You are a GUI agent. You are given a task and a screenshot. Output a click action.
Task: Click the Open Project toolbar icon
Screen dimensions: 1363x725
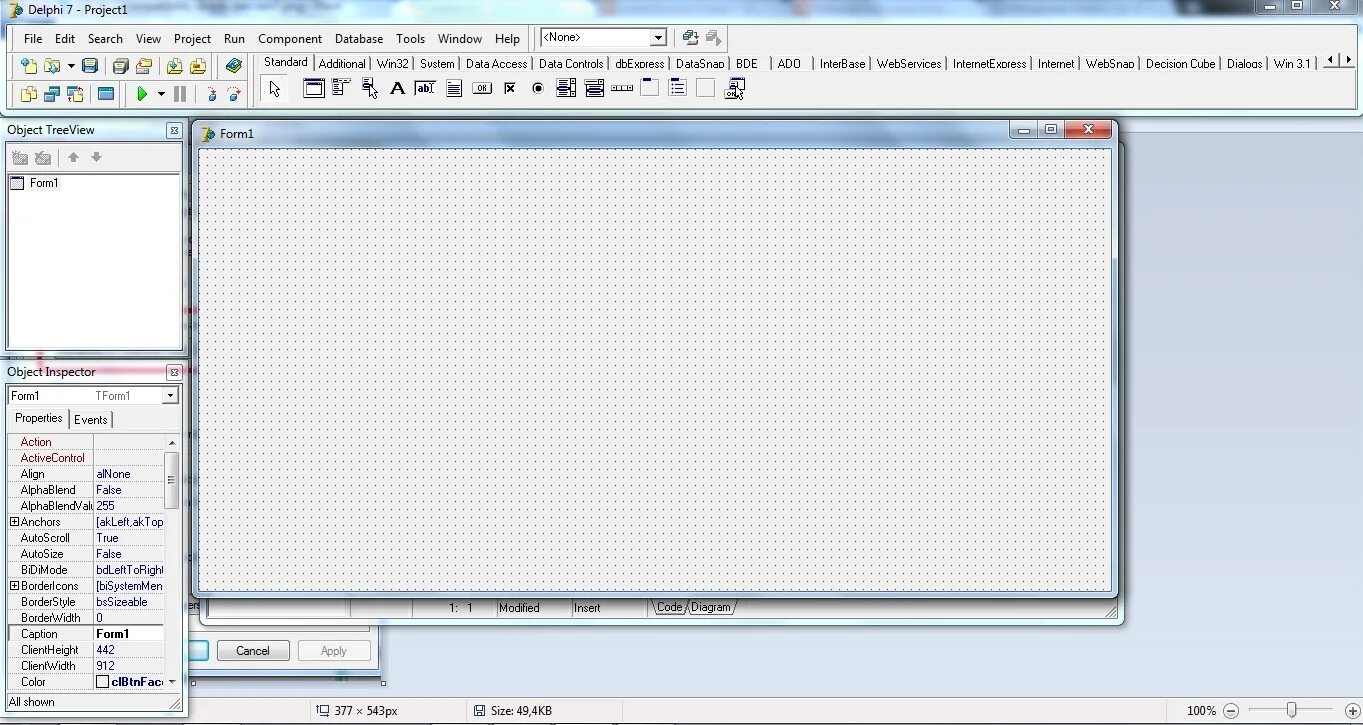pyautogui.click(x=144, y=66)
